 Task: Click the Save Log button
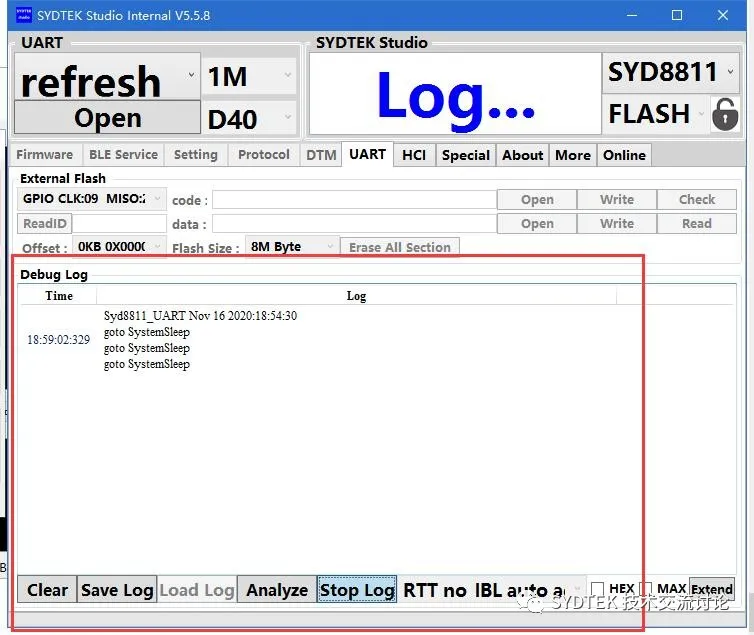click(117, 589)
